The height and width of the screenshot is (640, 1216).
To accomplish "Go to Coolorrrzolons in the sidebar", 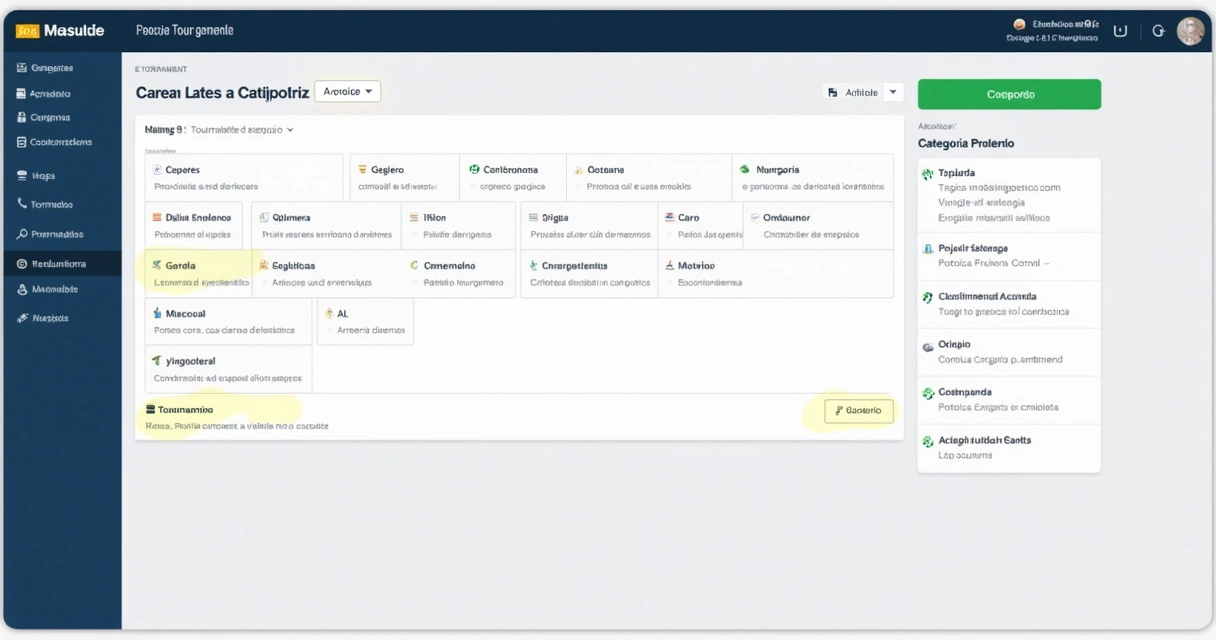I will 60,142.
